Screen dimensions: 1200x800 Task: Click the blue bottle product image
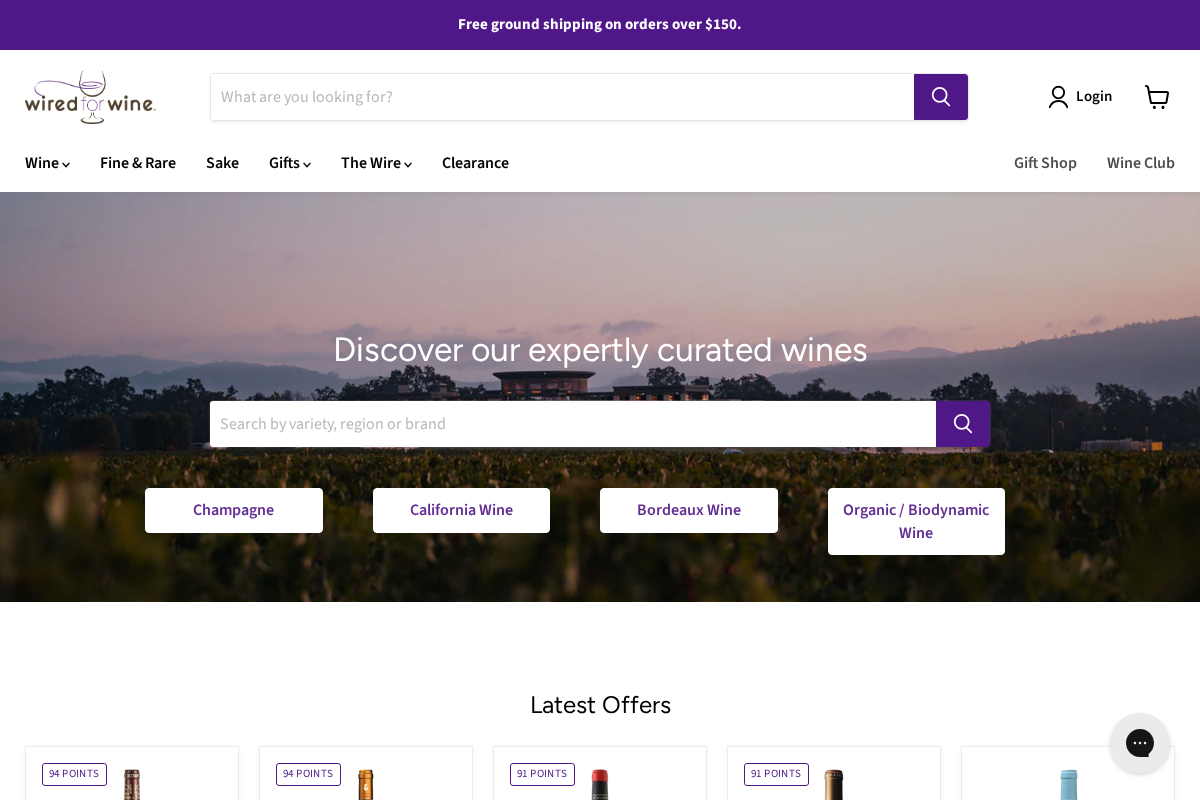pyautogui.click(x=1068, y=784)
